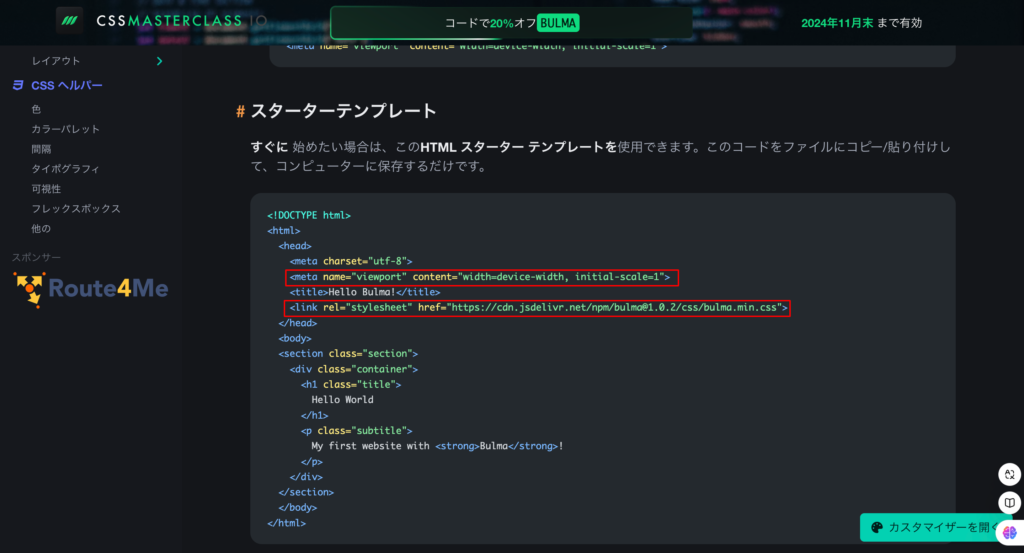The width and height of the screenshot is (1024, 553).
Task: Open the 間隔 sidebar link
Action: tap(41, 149)
